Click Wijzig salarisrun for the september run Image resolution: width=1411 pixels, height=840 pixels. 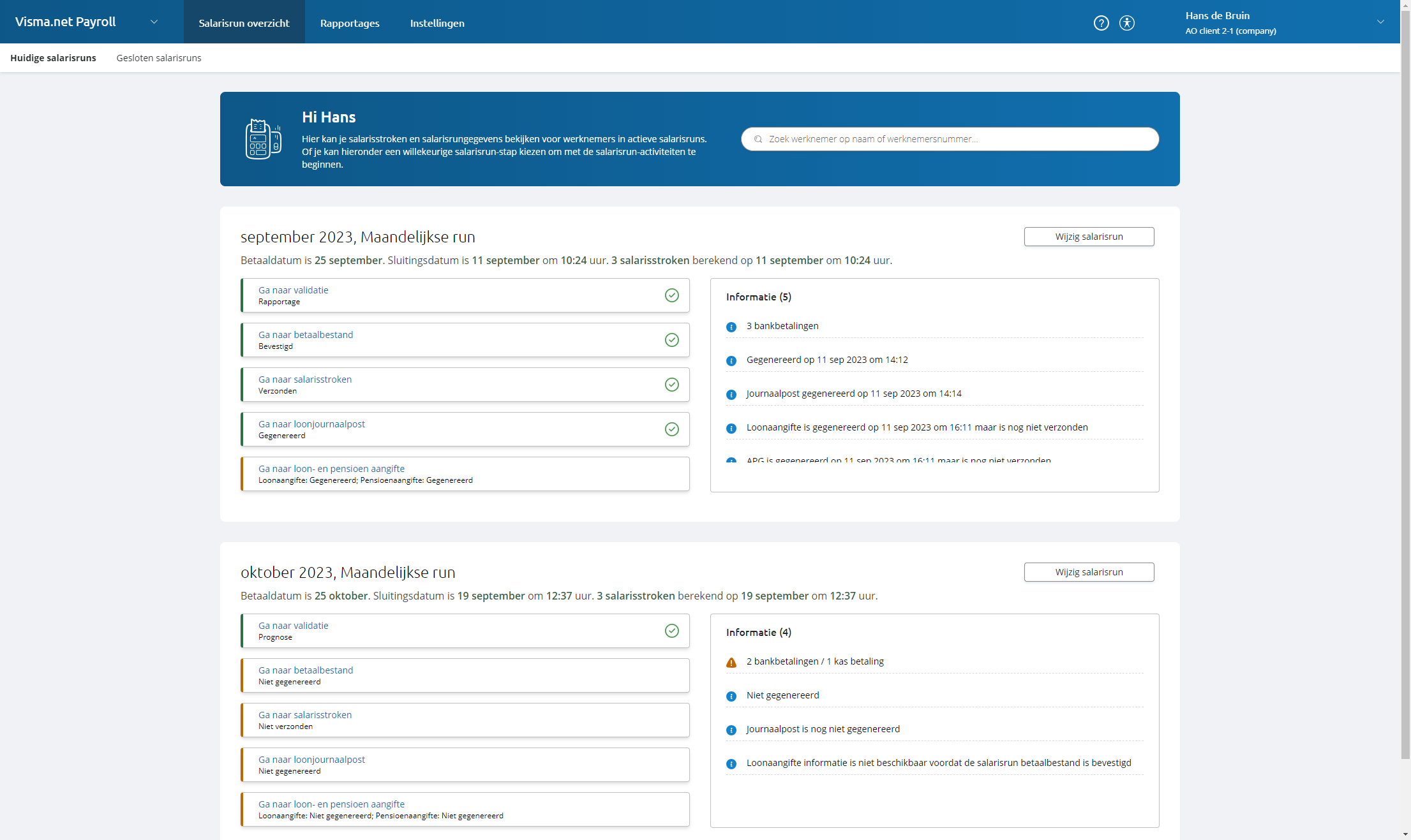tap(1089, 236)
